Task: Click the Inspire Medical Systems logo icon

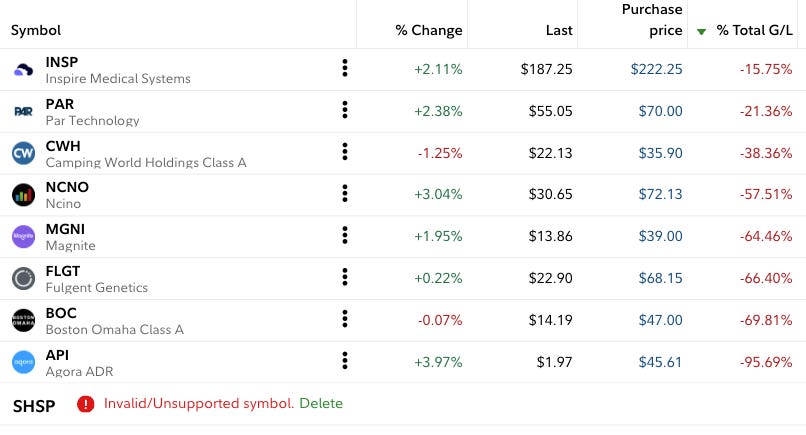Action: [x=23, y=70]
